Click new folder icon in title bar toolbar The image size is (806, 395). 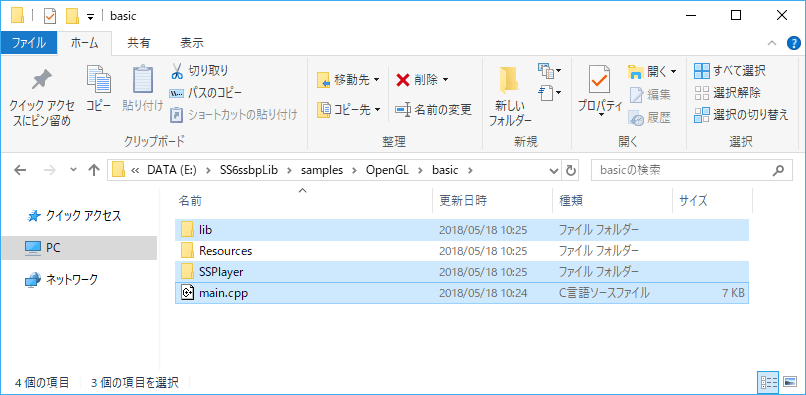(x=72, y=16)
